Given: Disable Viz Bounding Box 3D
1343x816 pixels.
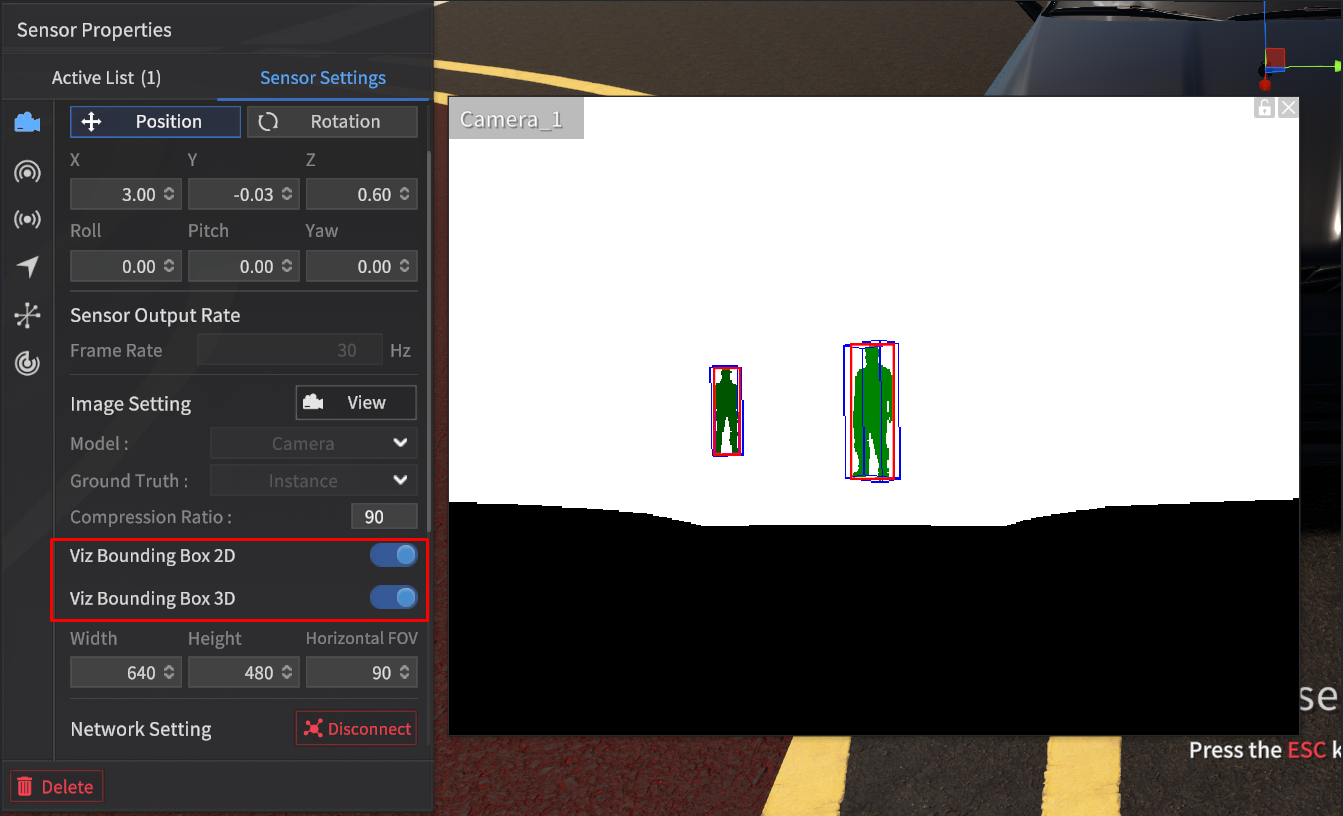Looking at the screenshot, I should click(393, 597).
